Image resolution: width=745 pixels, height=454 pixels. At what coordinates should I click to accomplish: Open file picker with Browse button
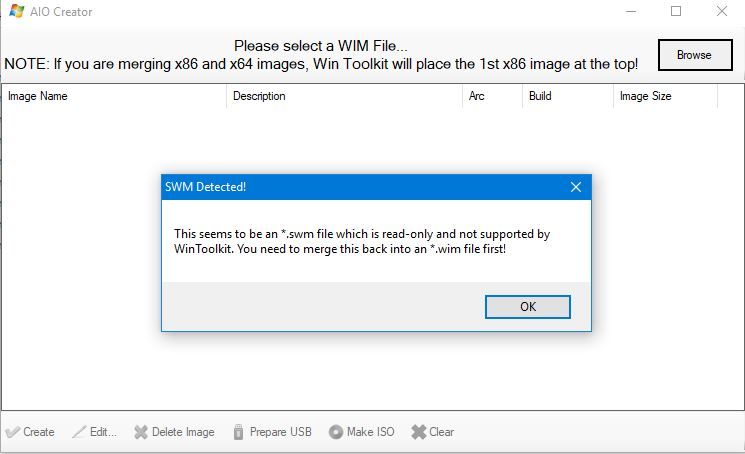coord(695,55)
